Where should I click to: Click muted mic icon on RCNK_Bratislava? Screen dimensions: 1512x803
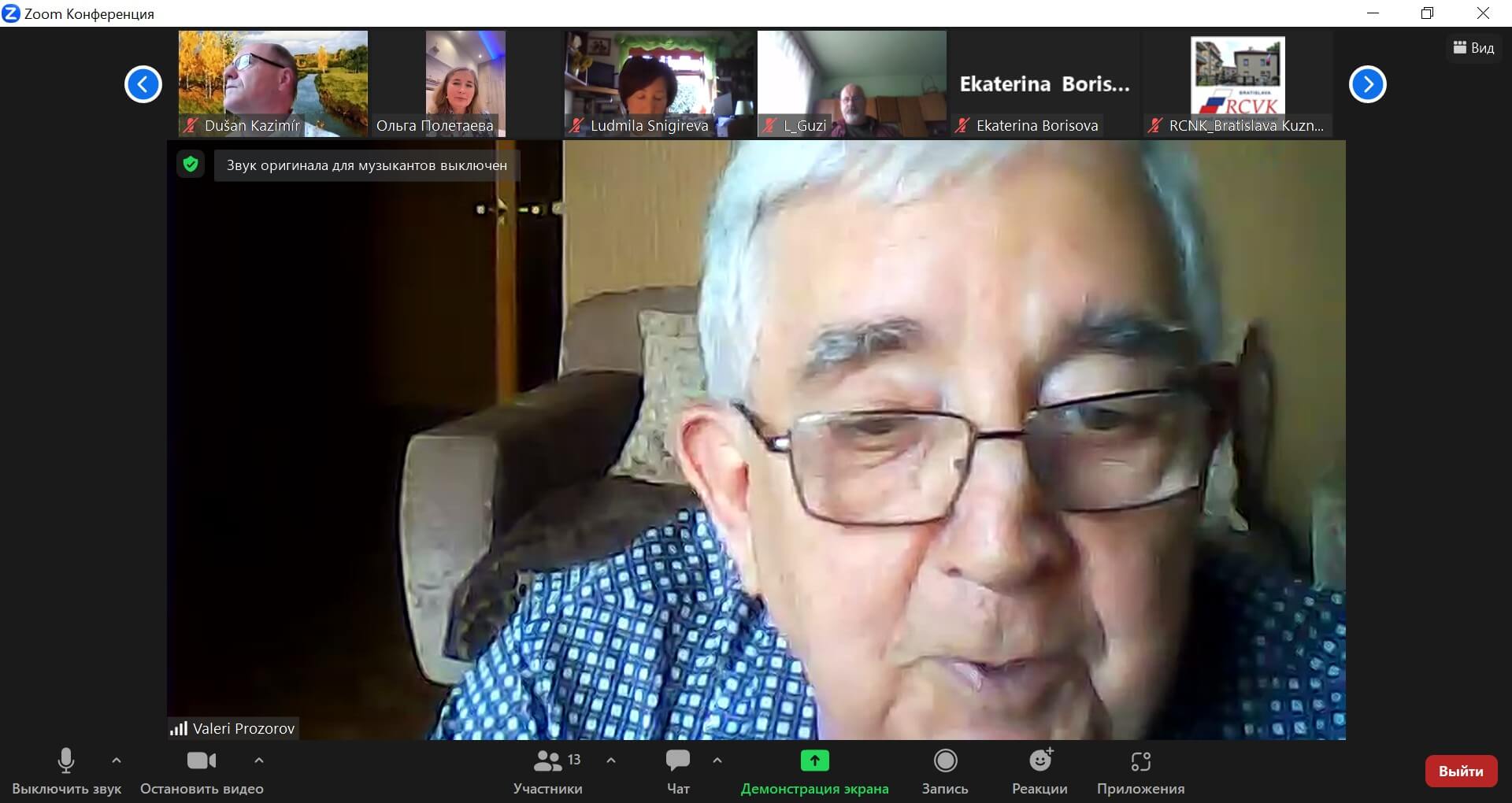click(1155, 126)
